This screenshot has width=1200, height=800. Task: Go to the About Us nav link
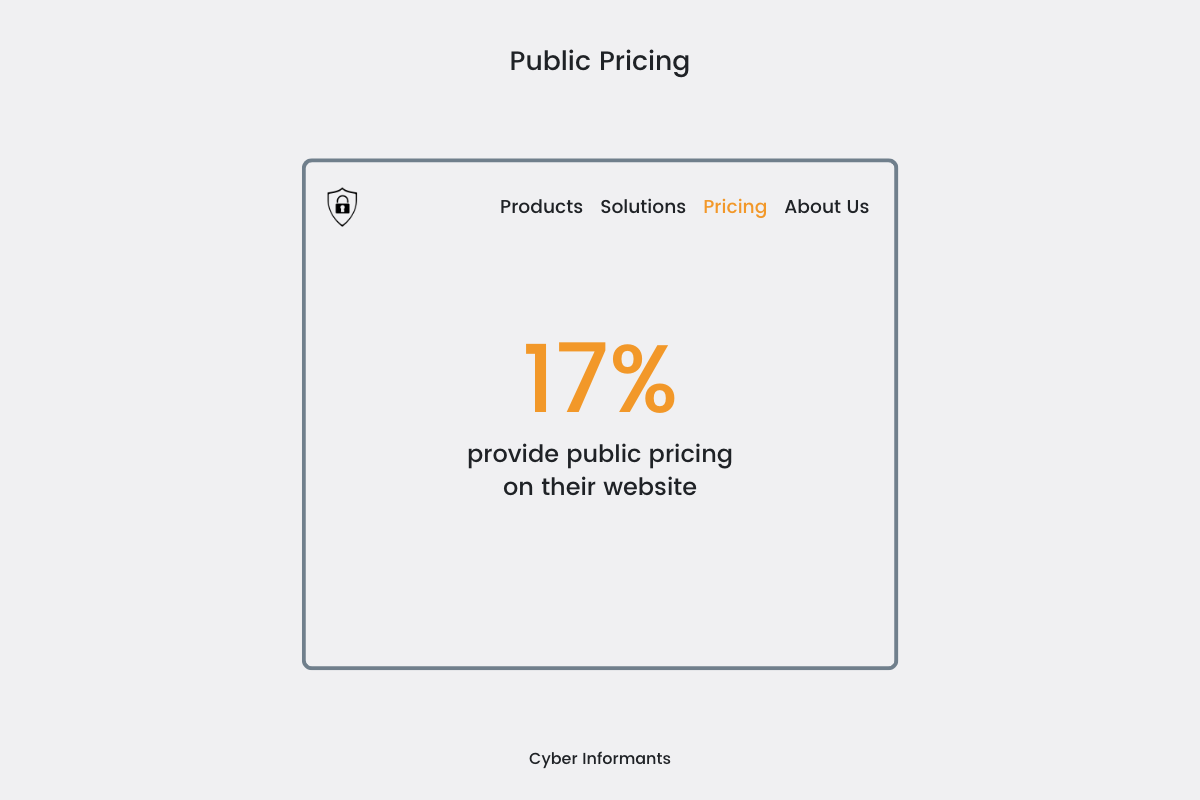pyautogui.click(x=827, y=207)
